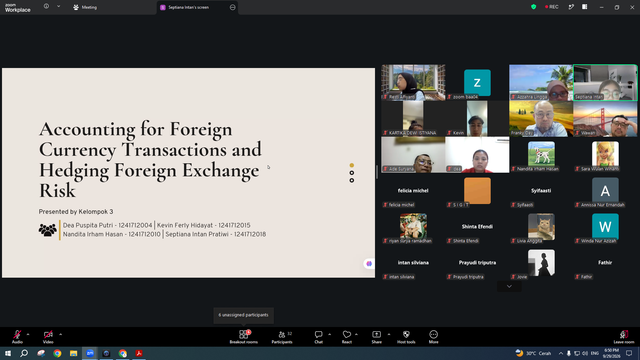Click the purple assistant icon on slide
This screenshot has height=360, width=640.
click(x=369, y=264)
